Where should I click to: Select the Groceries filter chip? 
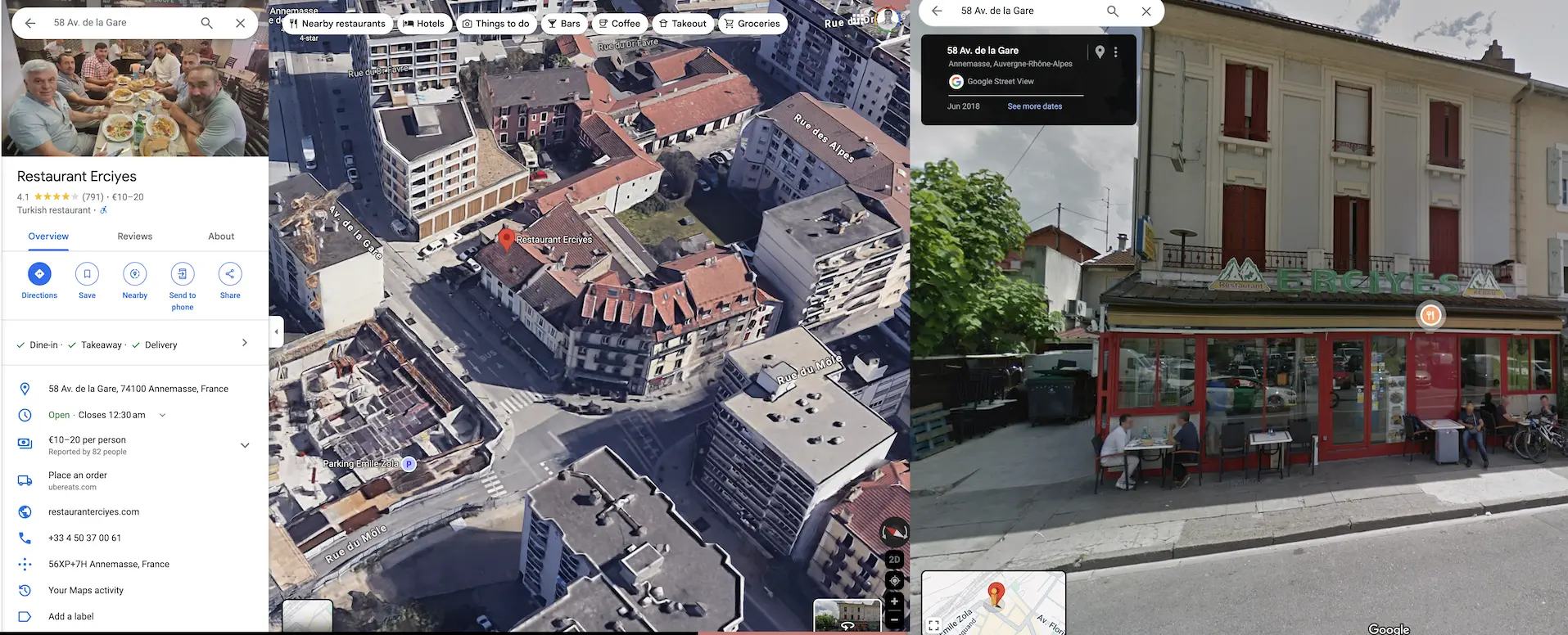(752, 24)
